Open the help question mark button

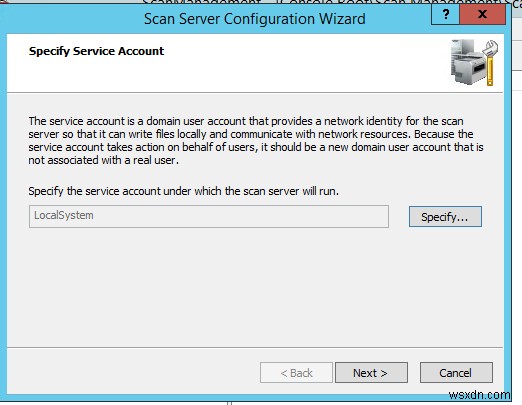[446, 14]
